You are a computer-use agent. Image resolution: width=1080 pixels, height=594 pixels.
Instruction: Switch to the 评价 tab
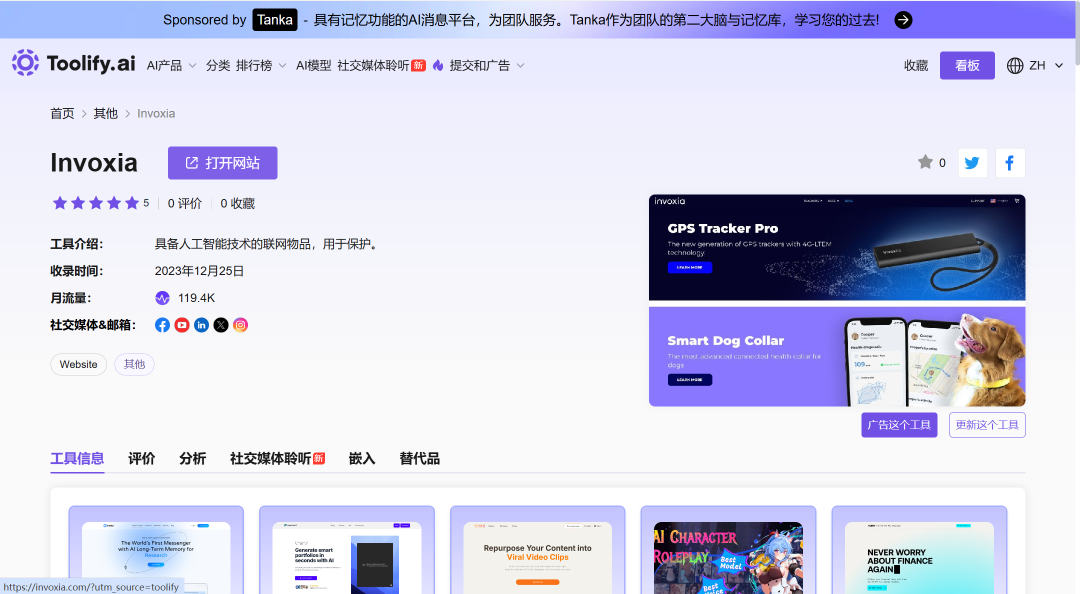click(x=142, y=459)
